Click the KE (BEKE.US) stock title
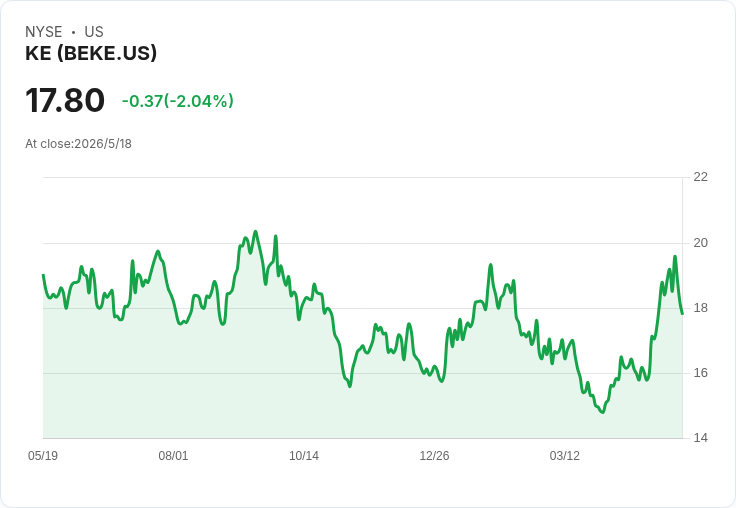The image size is (736, 508). point(91,53)
